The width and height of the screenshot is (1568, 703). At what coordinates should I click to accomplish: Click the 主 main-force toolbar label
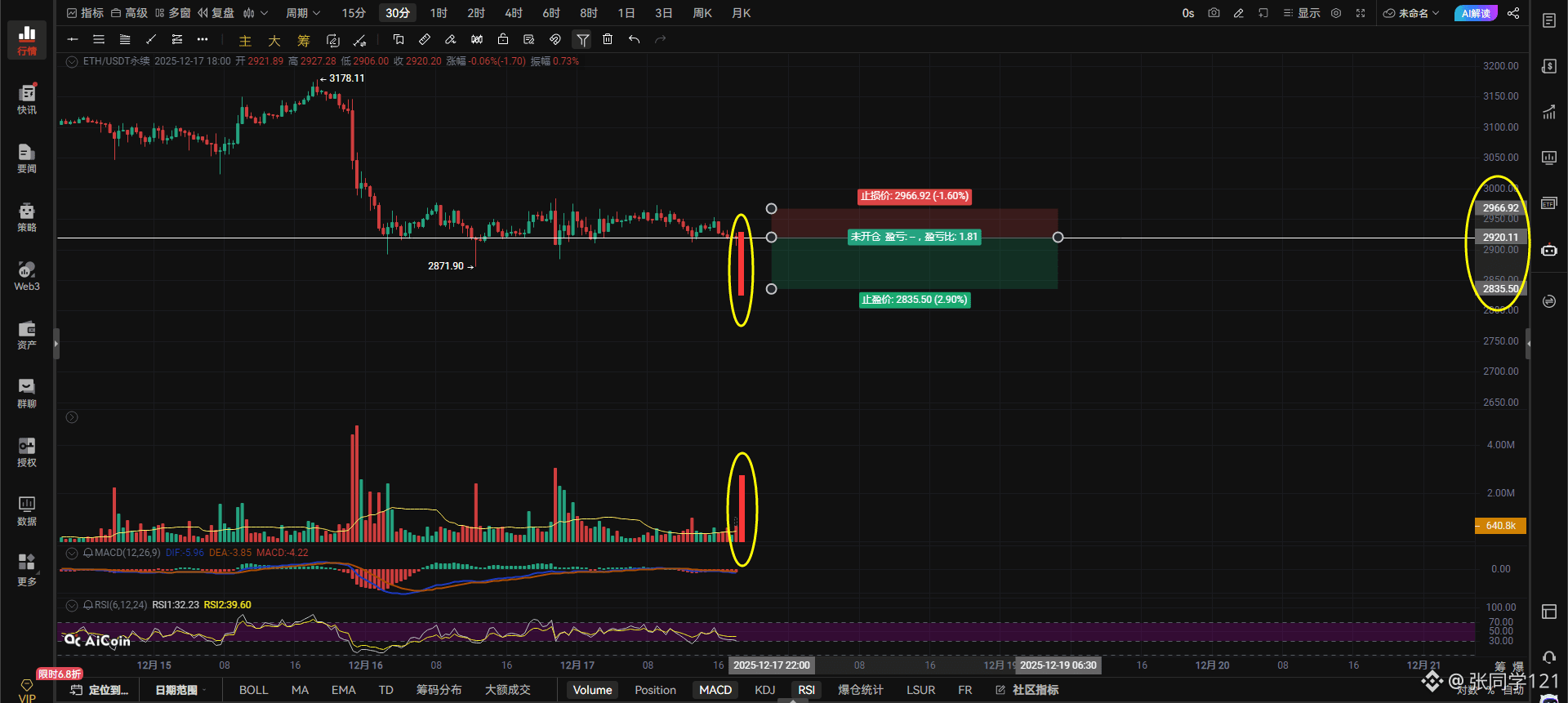[x=245, y=41]
